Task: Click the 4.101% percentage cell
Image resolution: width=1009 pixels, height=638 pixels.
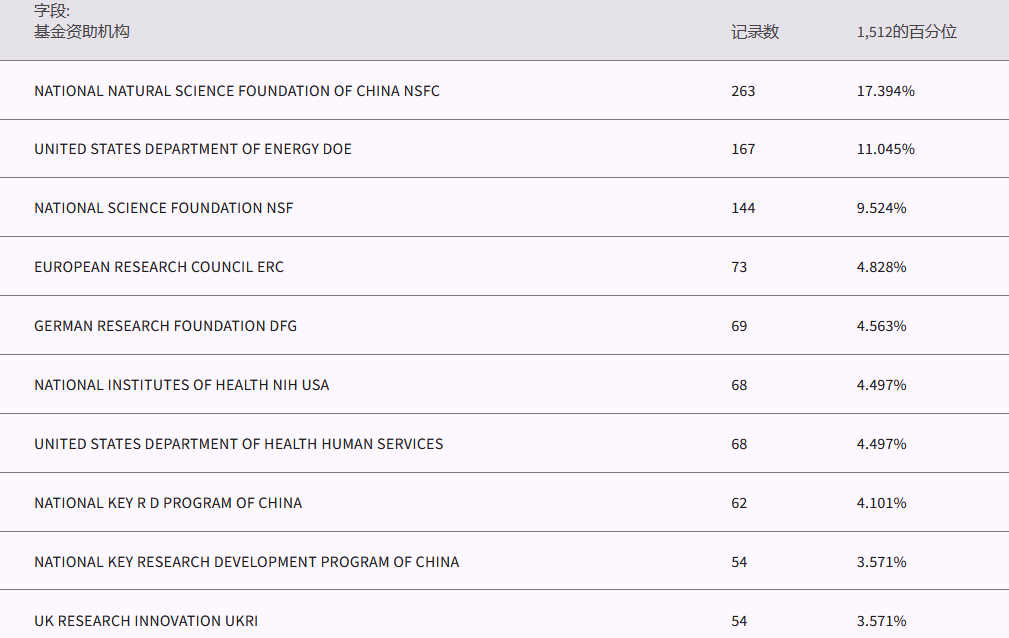Action: pos(881,503)
